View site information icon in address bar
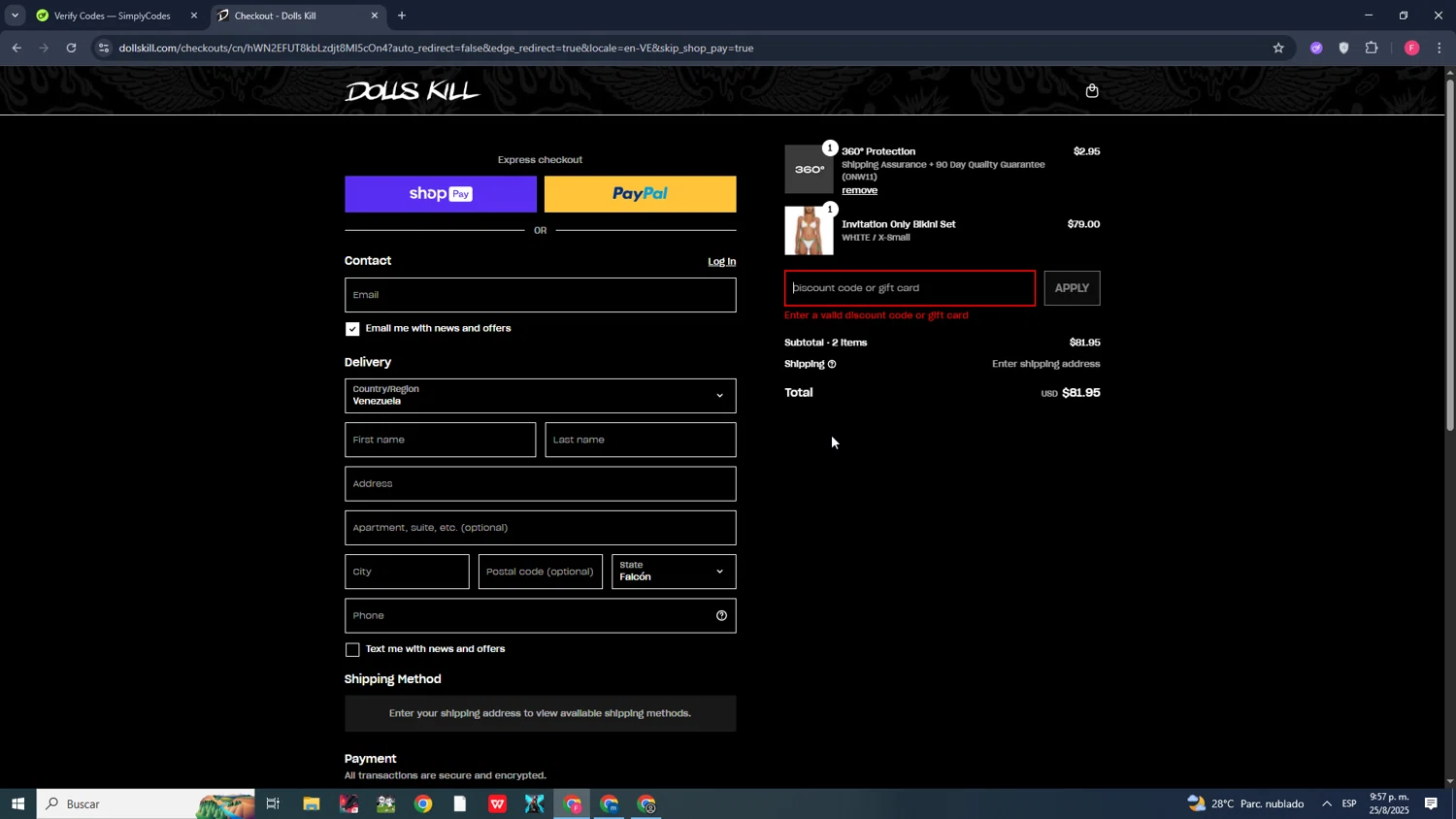This screenshot has height=819, width=1456. (104, 48)
